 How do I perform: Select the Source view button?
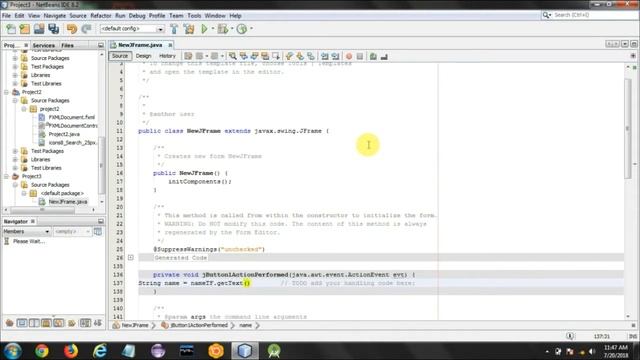120,56
